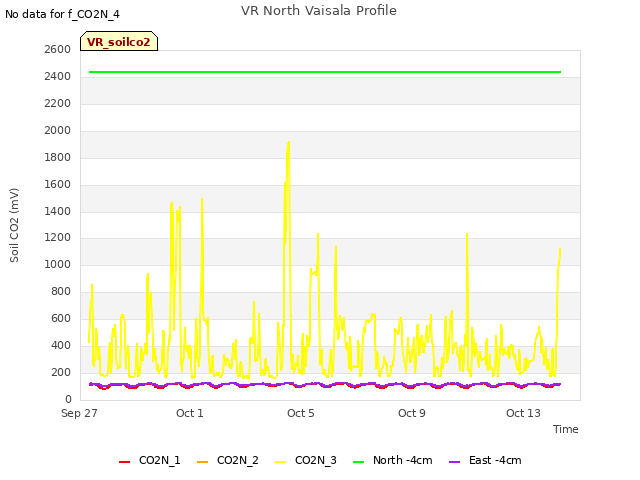Click the Oct 1 x-axis tick label

coord(190,413)
